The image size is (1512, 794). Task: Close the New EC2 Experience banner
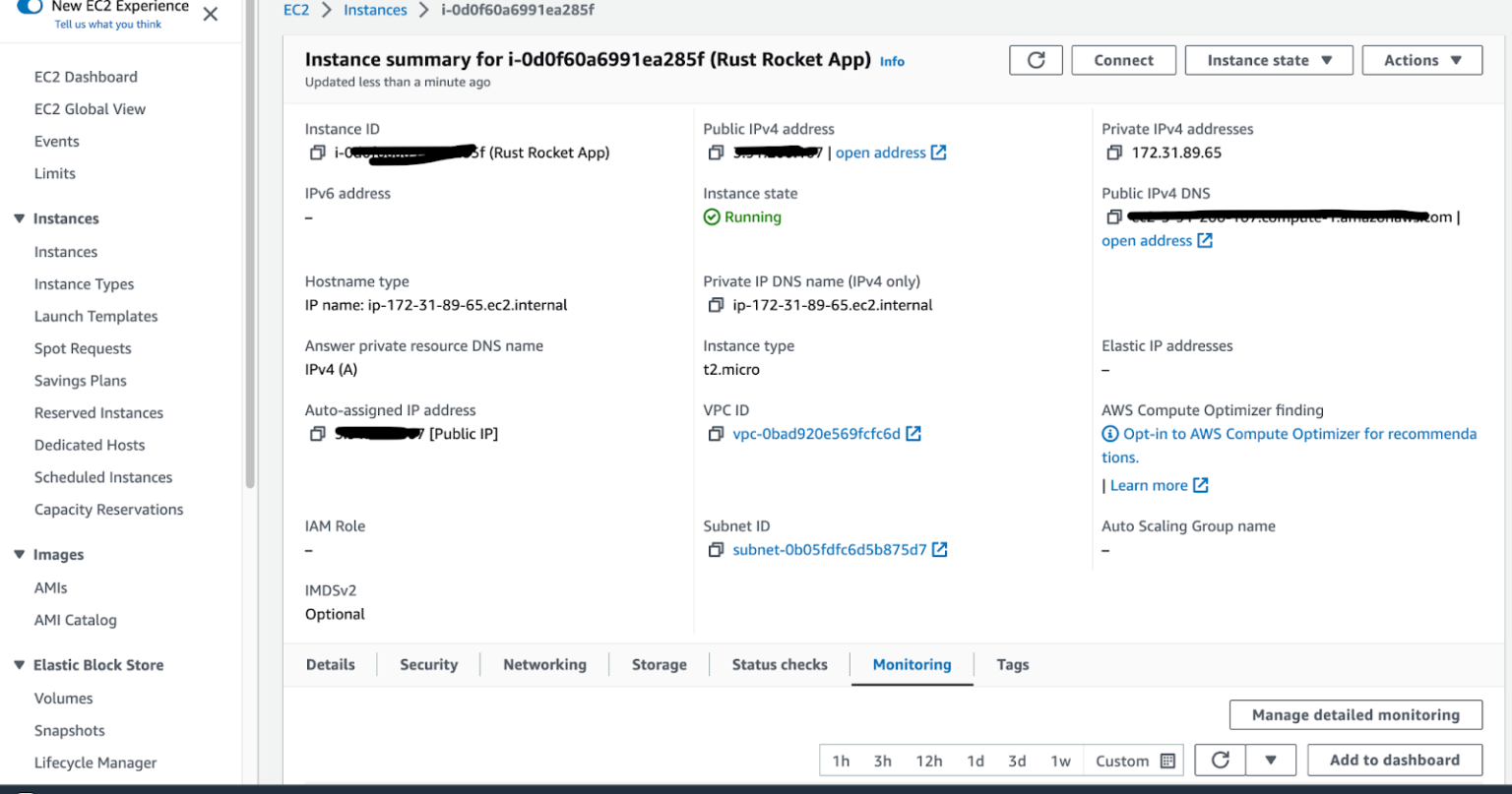(x=210, y=14)
